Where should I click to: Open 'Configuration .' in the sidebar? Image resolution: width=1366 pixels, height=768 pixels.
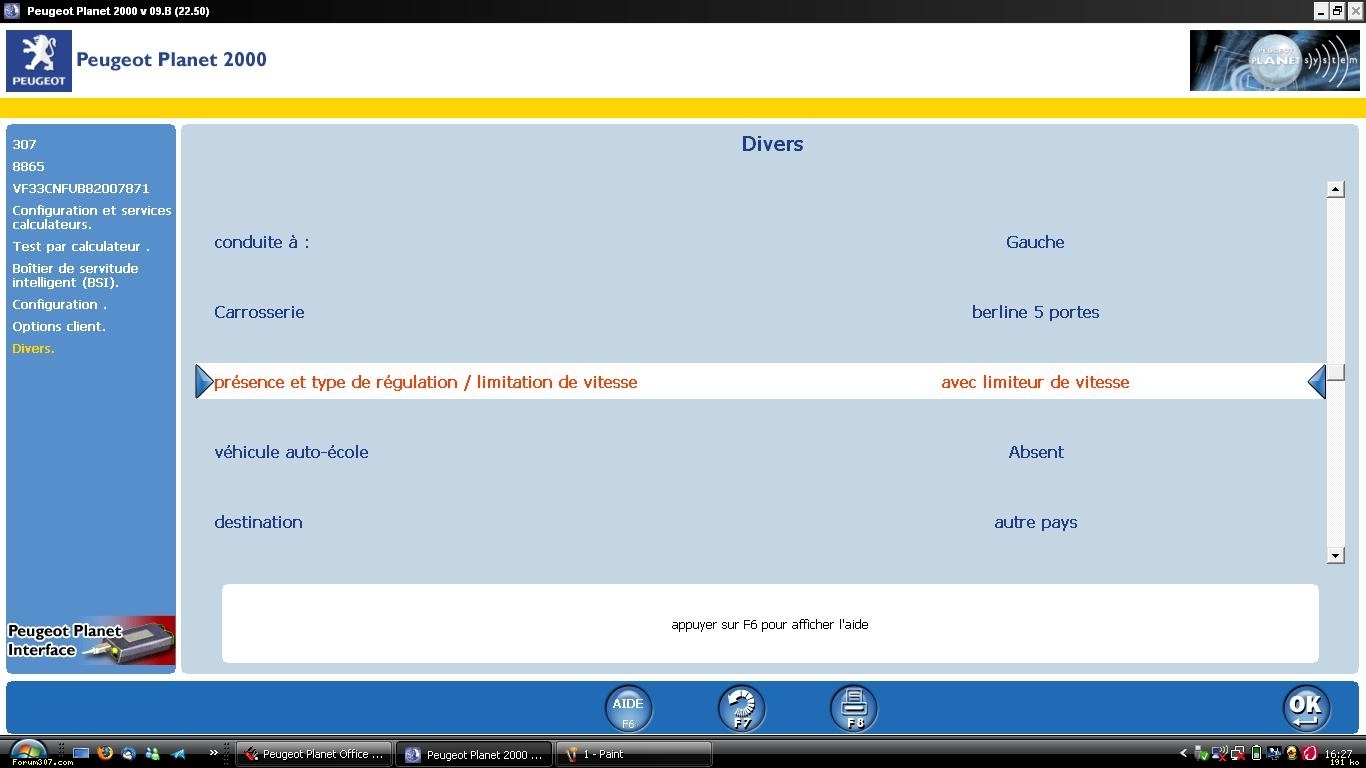[59, 304]
